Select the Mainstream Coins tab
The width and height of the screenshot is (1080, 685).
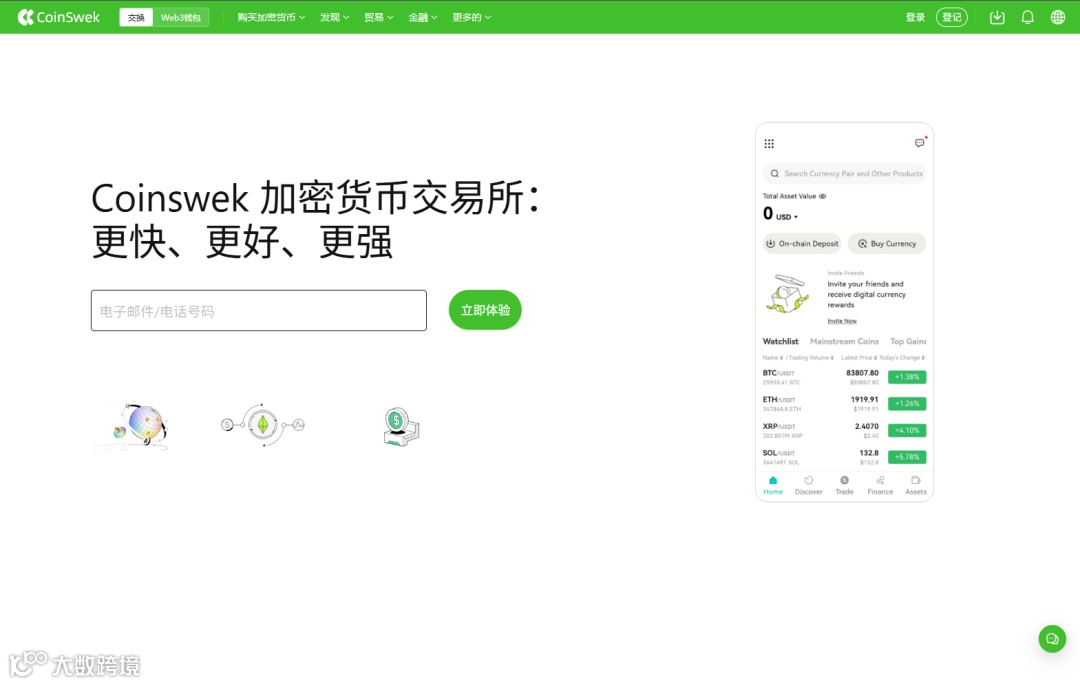844,341
